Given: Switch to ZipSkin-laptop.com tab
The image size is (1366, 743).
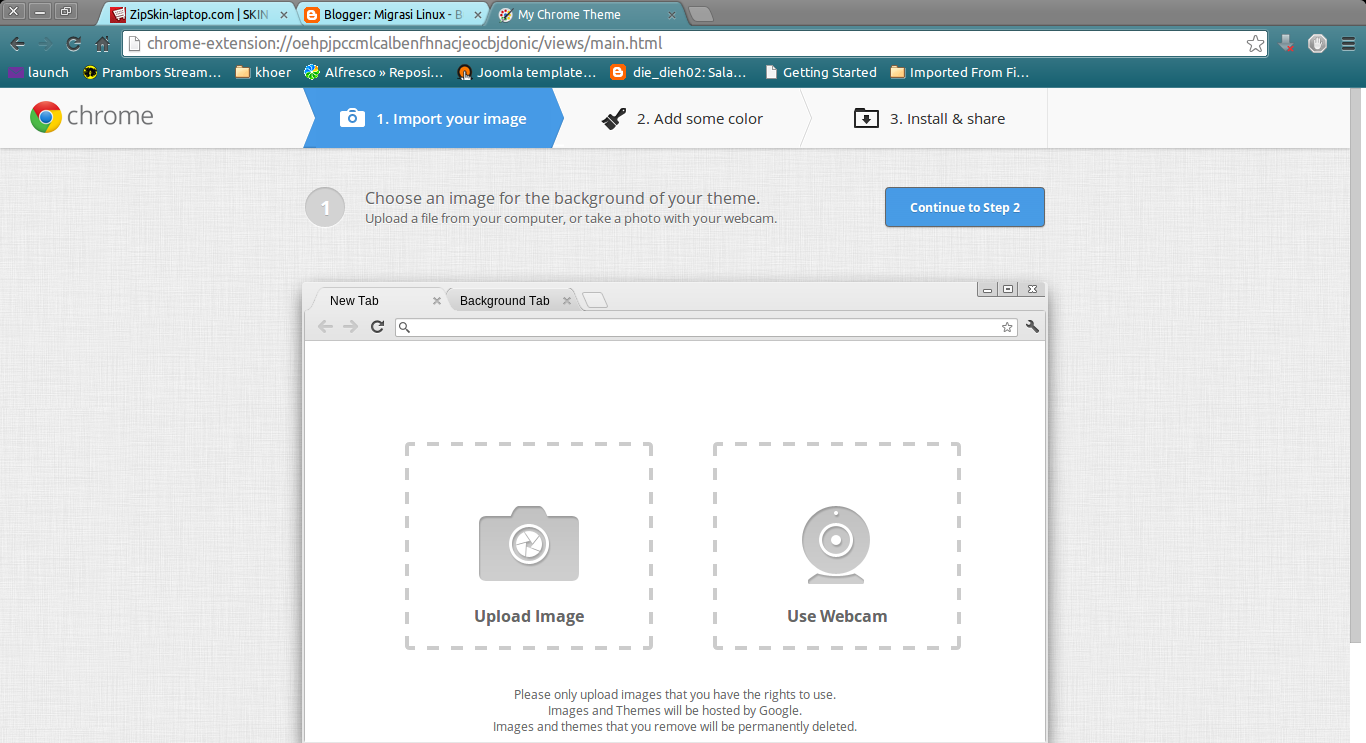Looking at the screenshot, I should point(198,15).
